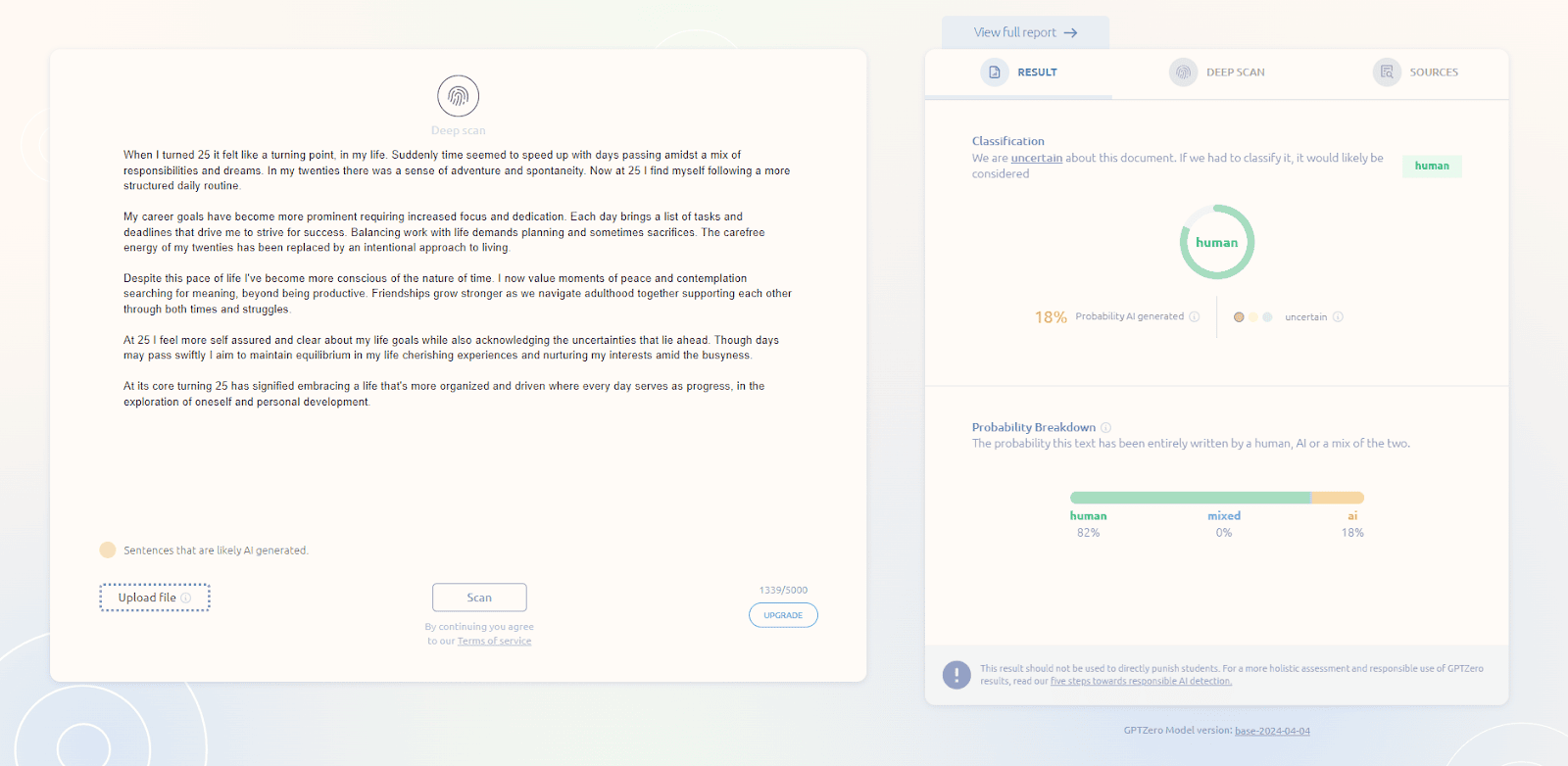The height and width of the screenshot is (766, 1568).
Task: Click info icon beside uncertain label
Action: (1338, 316)
